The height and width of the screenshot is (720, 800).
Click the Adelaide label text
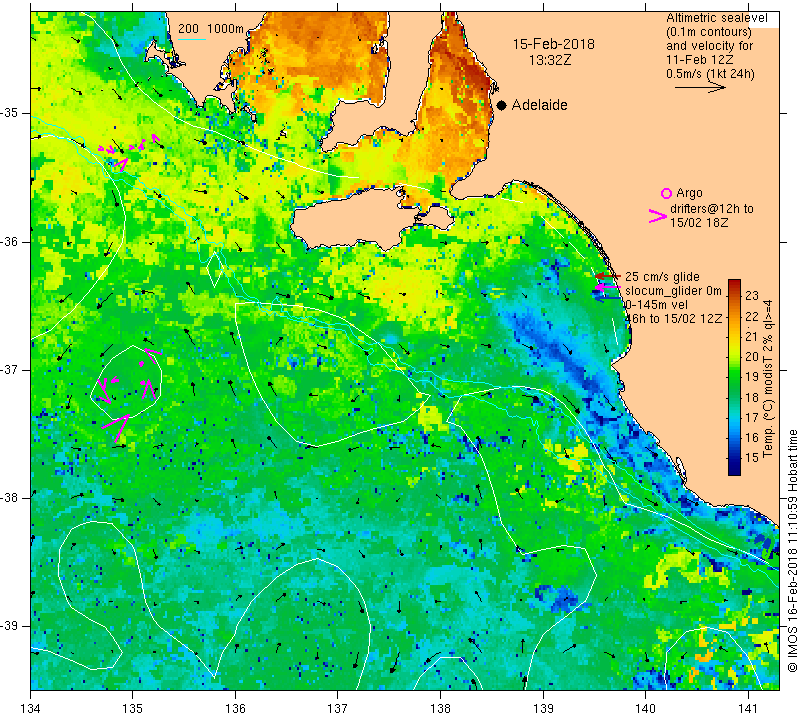(539, 105)
